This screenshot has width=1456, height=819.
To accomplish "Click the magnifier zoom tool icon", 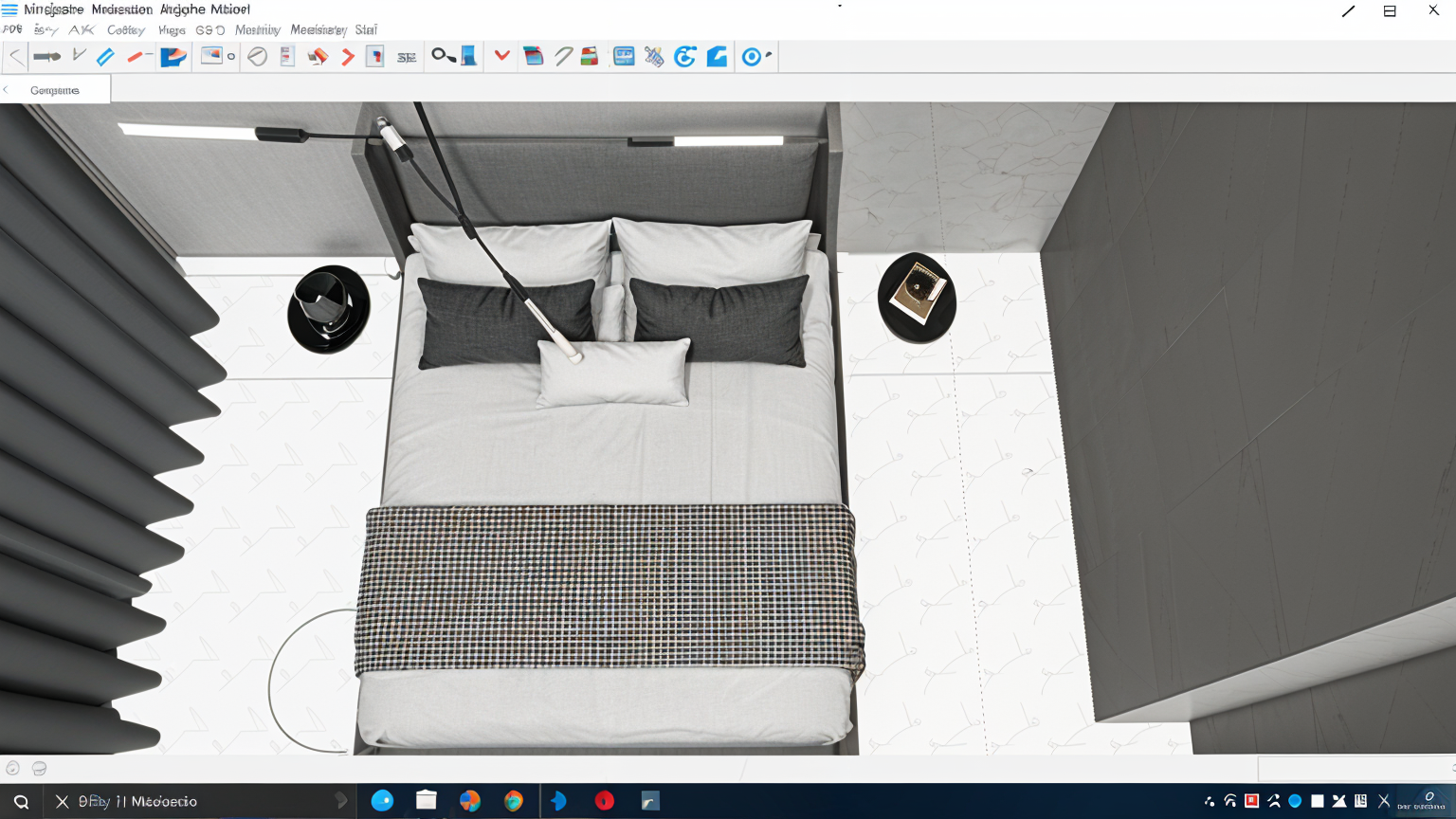I will click(x=442, y=56).
